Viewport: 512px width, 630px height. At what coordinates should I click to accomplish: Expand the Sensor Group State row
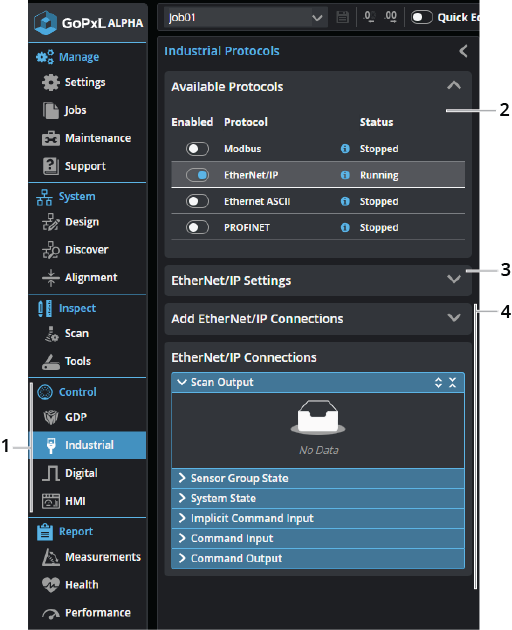click(318, 478)
